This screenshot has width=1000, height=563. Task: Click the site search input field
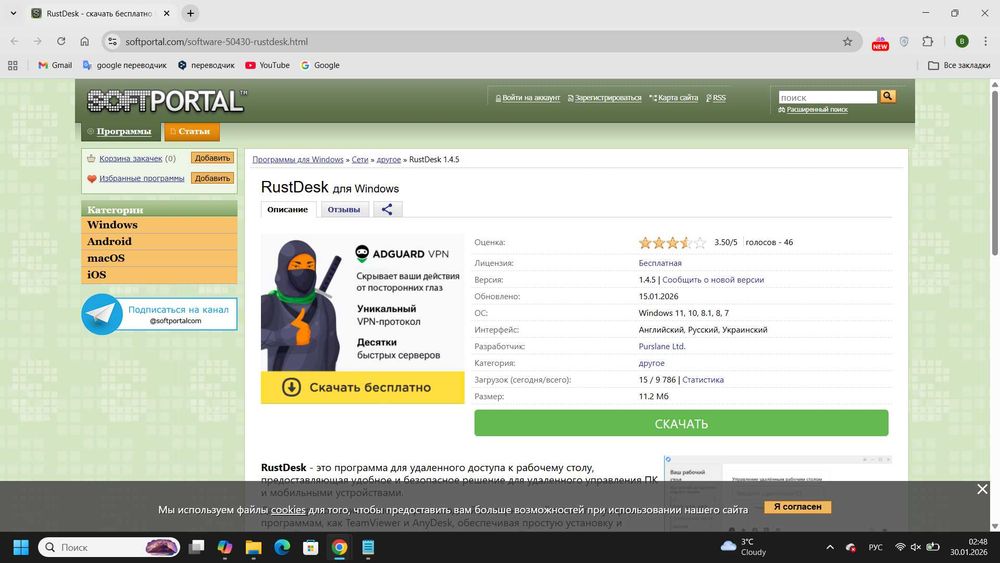click(x=828, y=97)
